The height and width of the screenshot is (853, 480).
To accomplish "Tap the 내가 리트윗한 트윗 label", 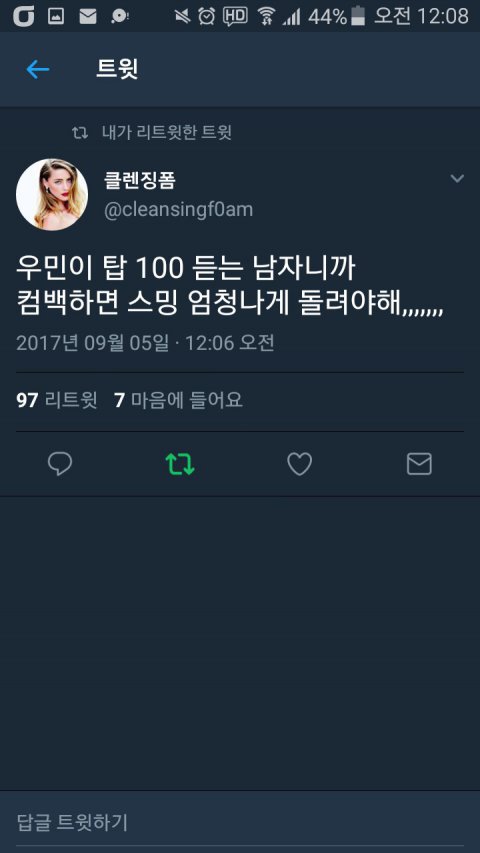I will click(x=167, y=132).
